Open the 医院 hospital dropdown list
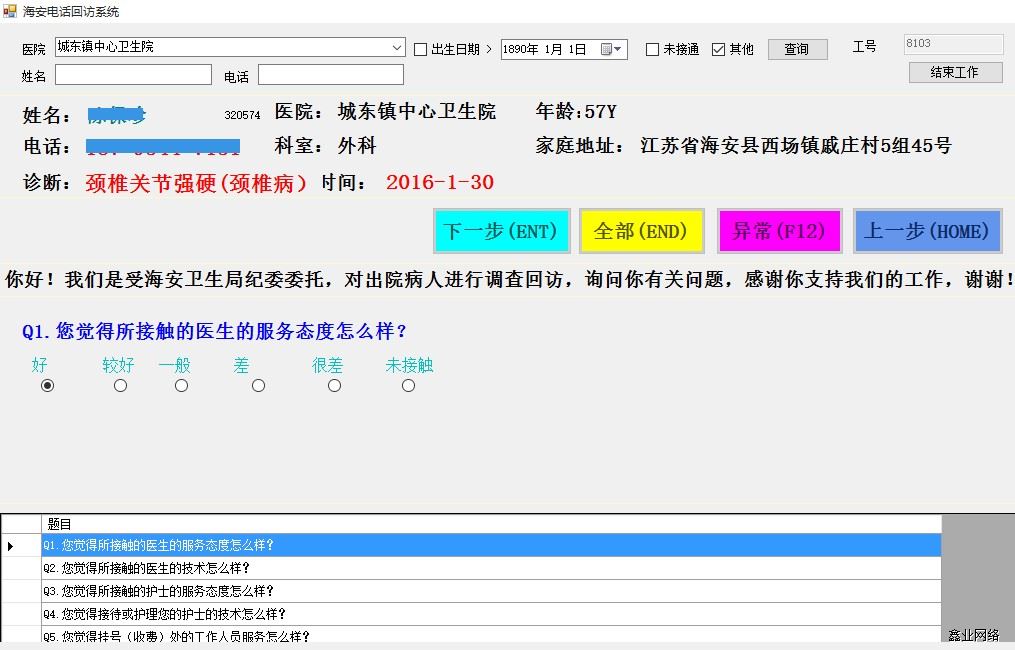Screen dimensions: 1015x650 point(398,47)
